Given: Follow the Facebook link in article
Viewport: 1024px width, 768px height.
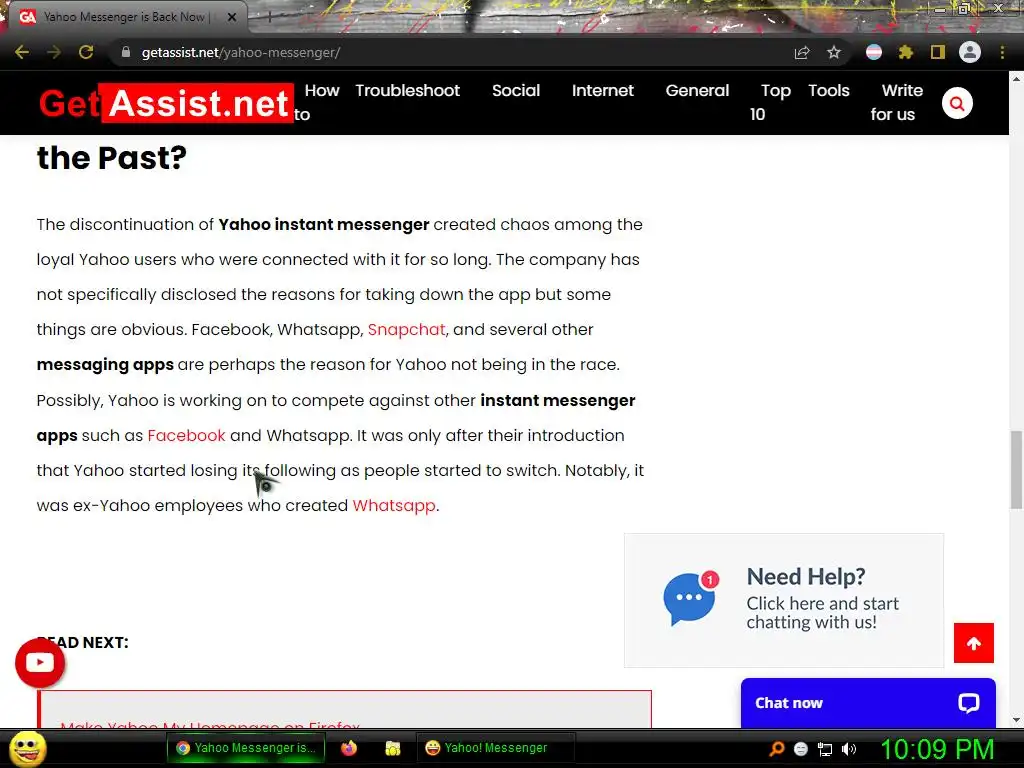Looking at the screenshot, I should pyautogui.click(x=186, y=435).
